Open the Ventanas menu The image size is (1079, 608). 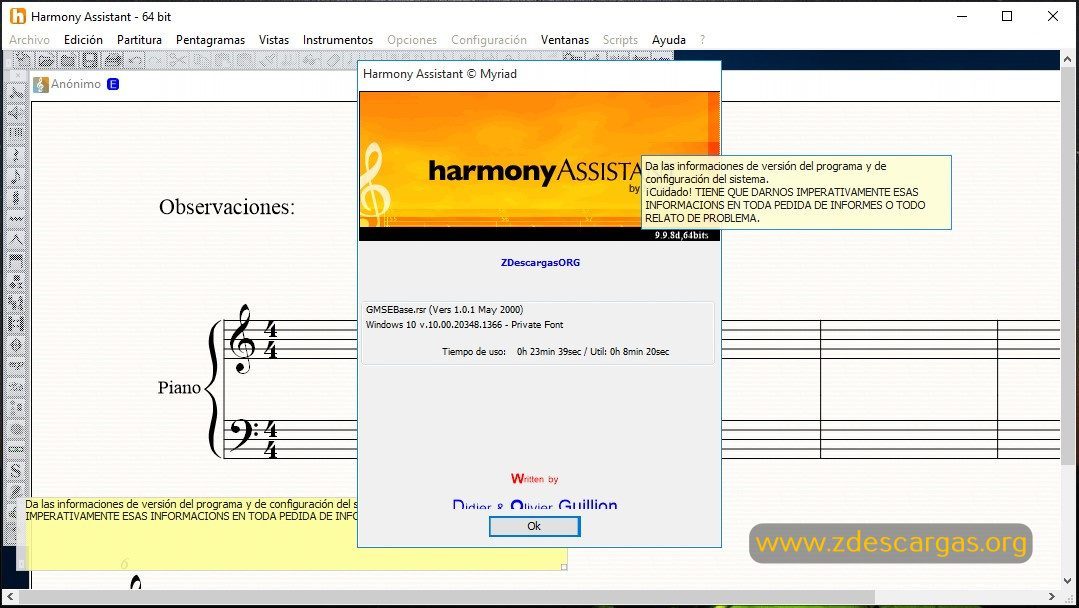565,40
